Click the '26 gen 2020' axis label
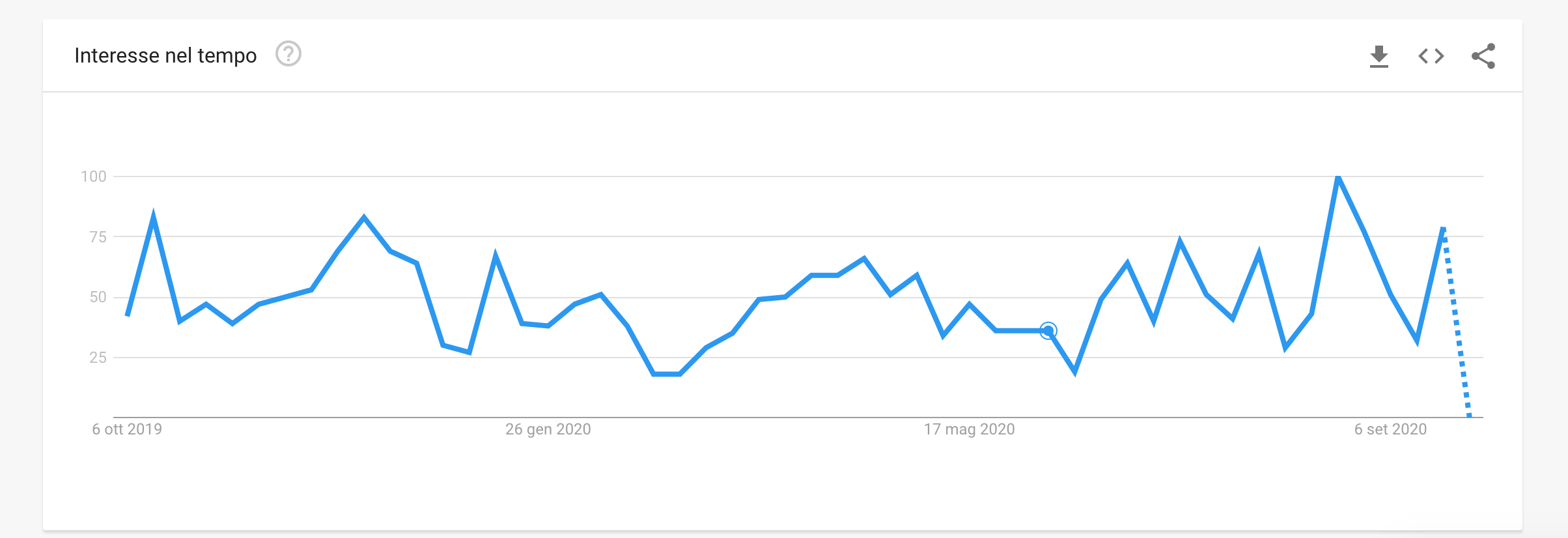Viewport: 1568px width, 538px height. tap(548, 429)
